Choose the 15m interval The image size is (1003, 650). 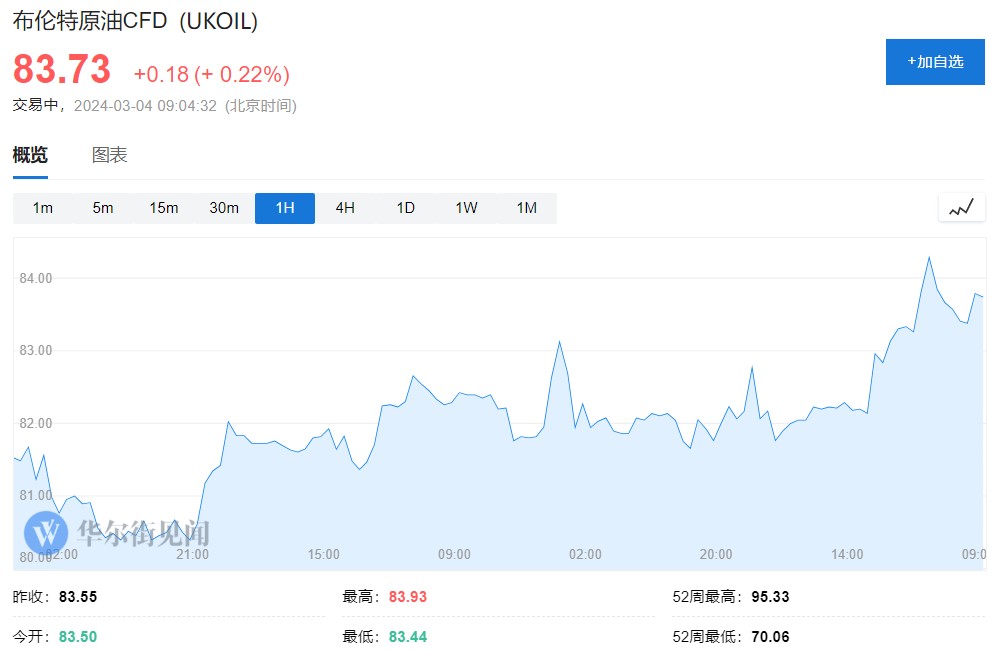[x=164, y=208]
